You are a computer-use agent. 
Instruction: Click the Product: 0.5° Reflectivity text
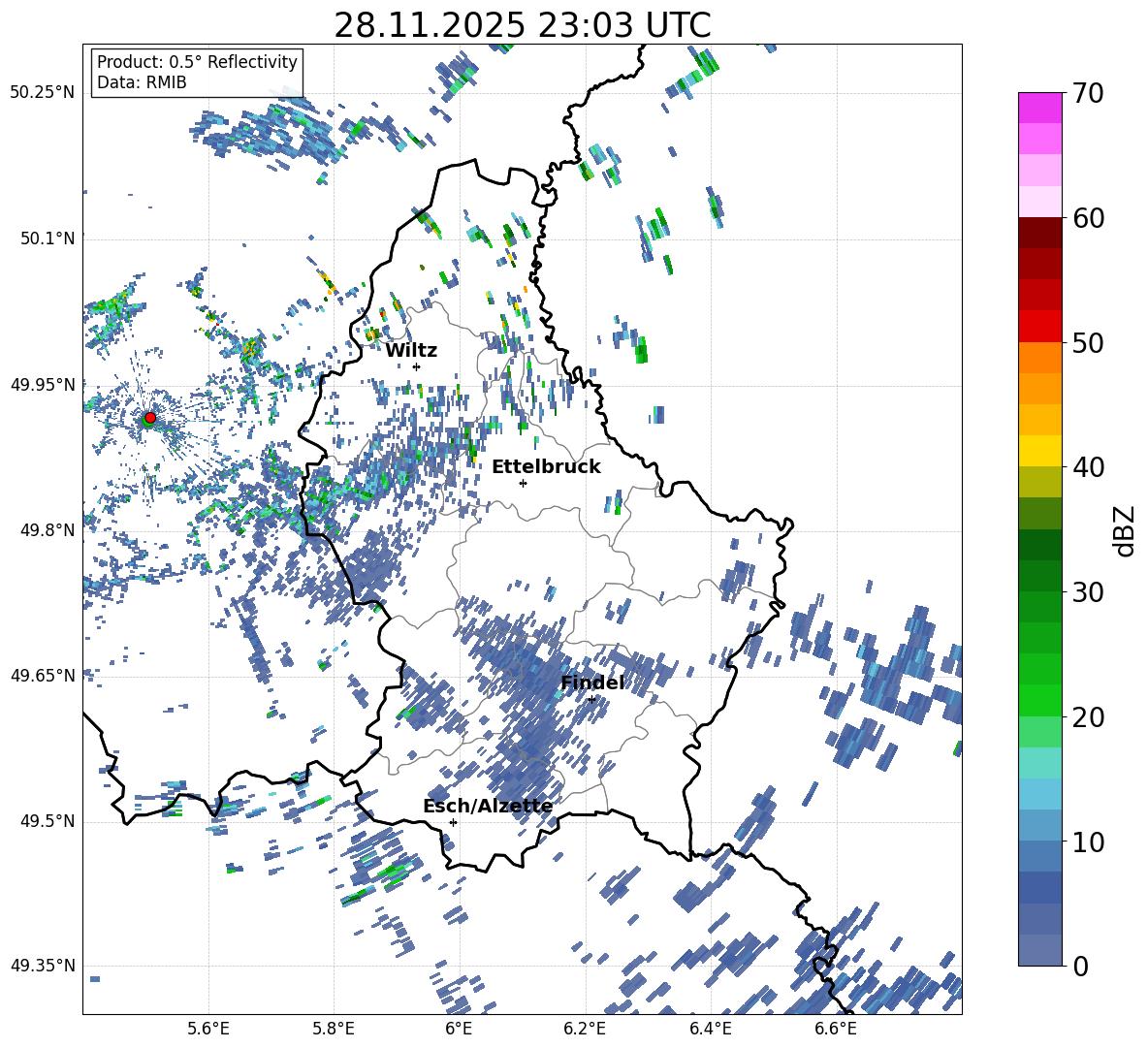197,62
